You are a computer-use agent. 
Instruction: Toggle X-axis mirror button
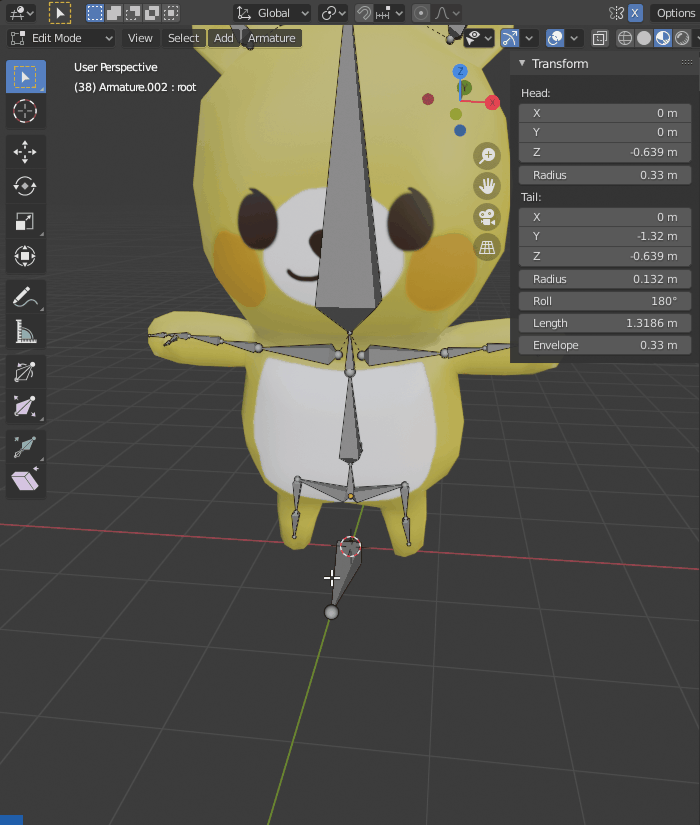point(635,13)
